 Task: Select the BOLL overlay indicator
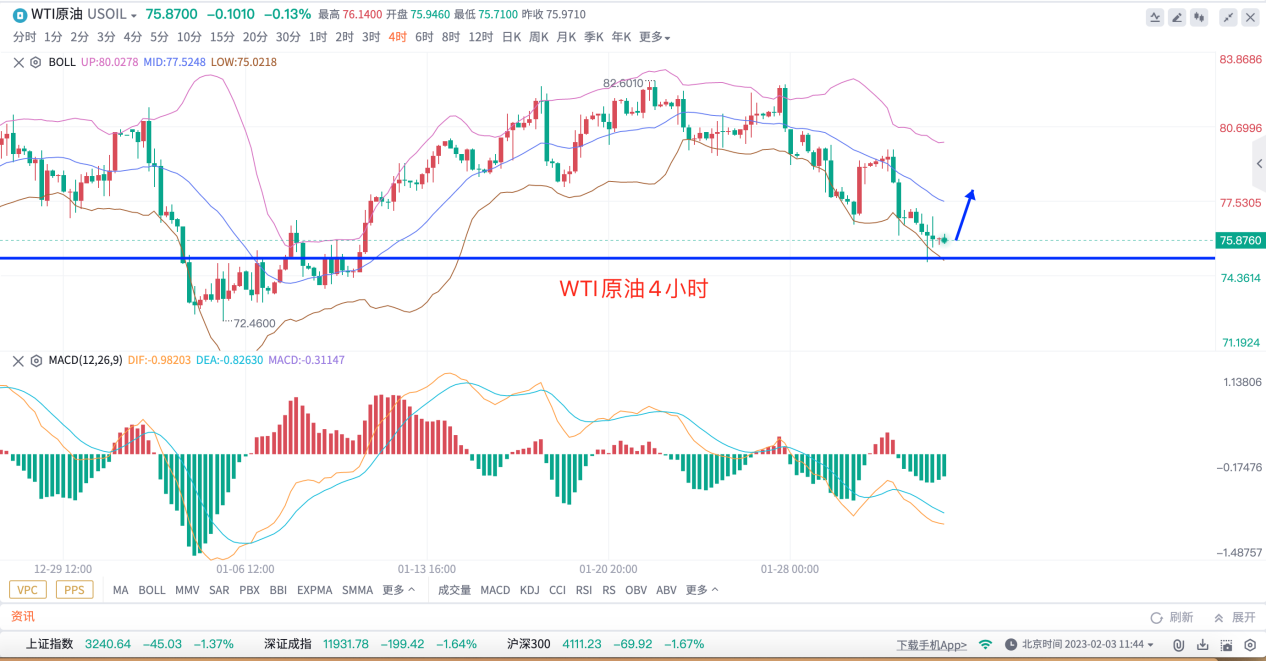[152, 590]
